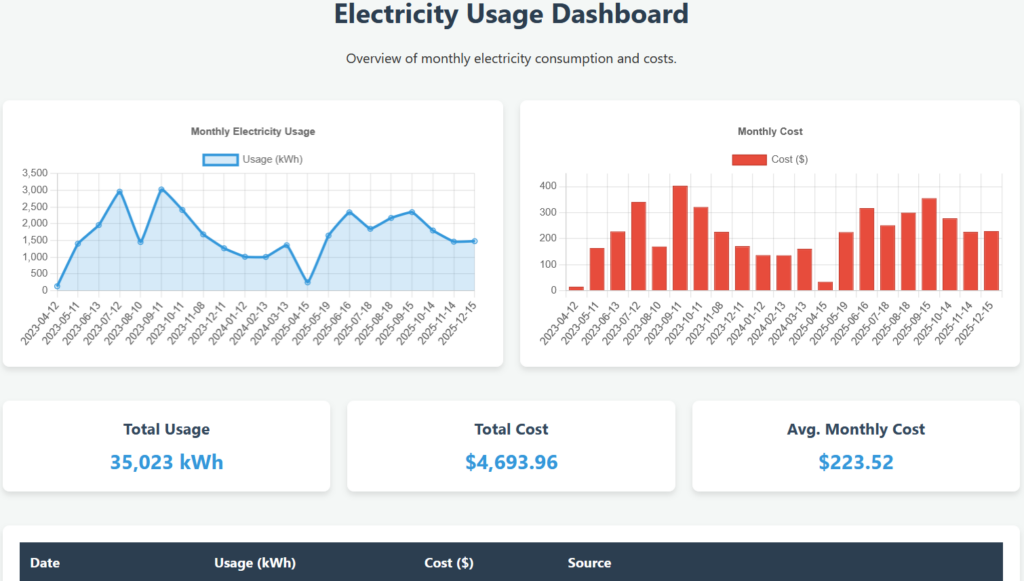The height and width of the screenshot is (581, 1024).
Task: Select the 2023-07-12 data point on usage line
Action: pos(120,191)
